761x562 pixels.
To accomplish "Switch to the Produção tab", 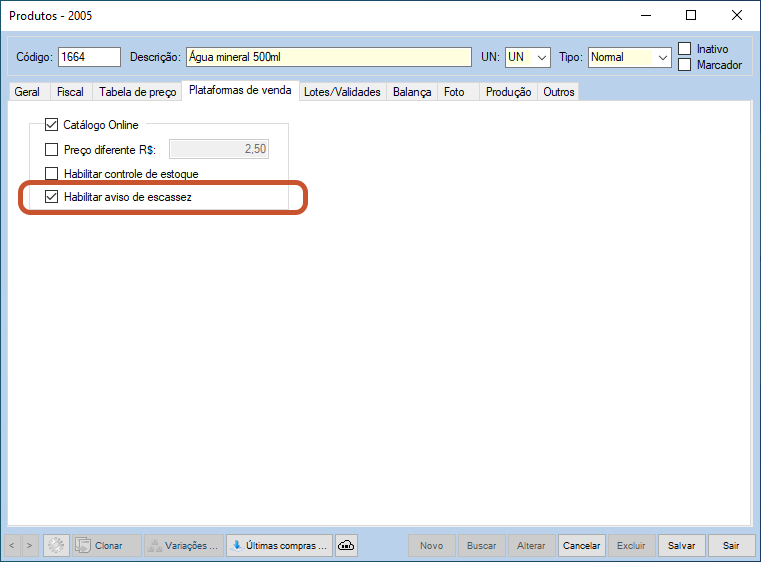I will coord(508,92).
